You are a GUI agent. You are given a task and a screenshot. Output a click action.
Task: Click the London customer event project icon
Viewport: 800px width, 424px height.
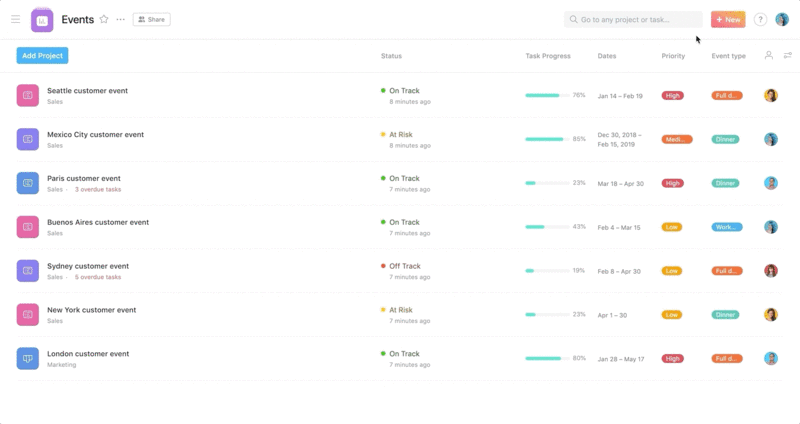pyautogui.click(x=28, y=358)
